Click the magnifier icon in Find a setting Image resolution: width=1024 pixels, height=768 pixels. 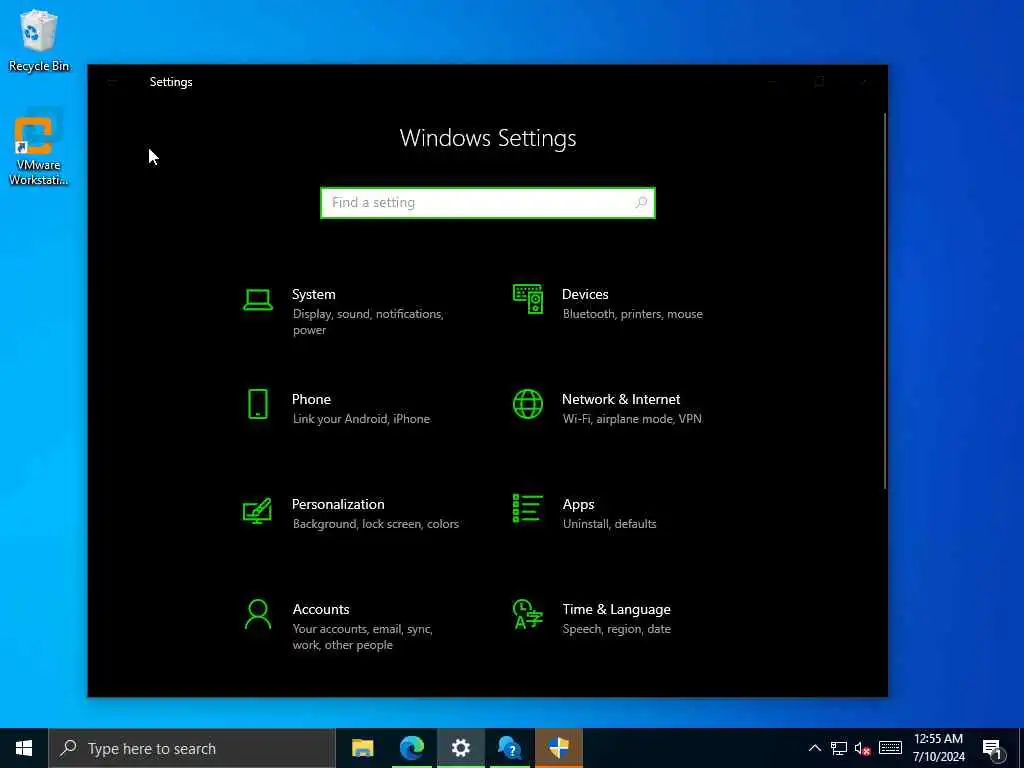[641, 202]
